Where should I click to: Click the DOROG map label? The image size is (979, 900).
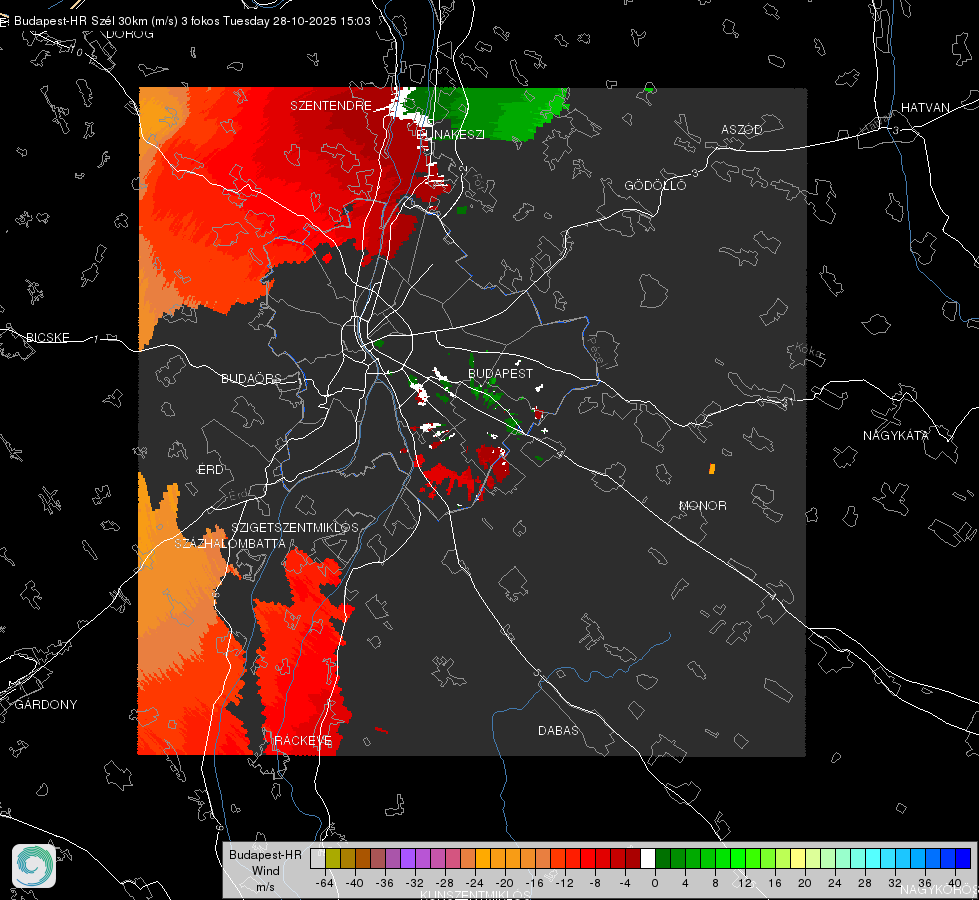[x=130, y=34]
